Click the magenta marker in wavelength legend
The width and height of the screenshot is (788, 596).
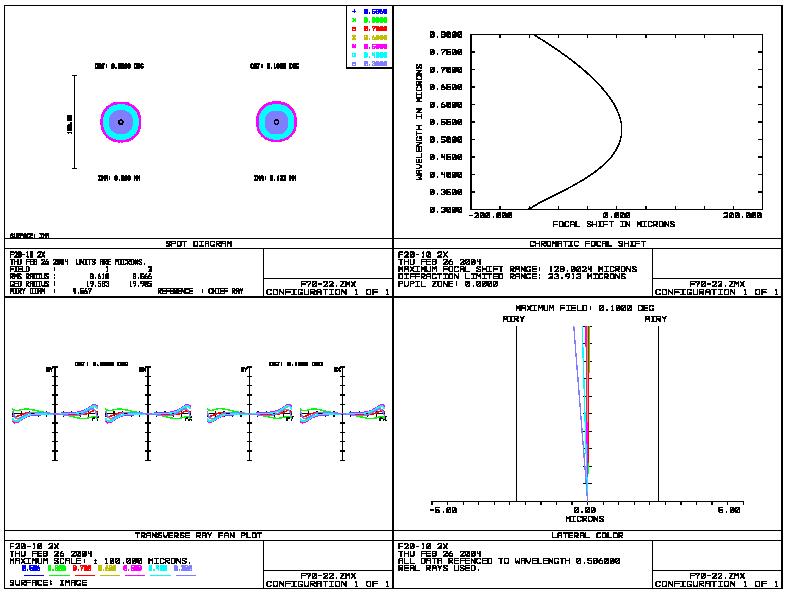point(353,46)
